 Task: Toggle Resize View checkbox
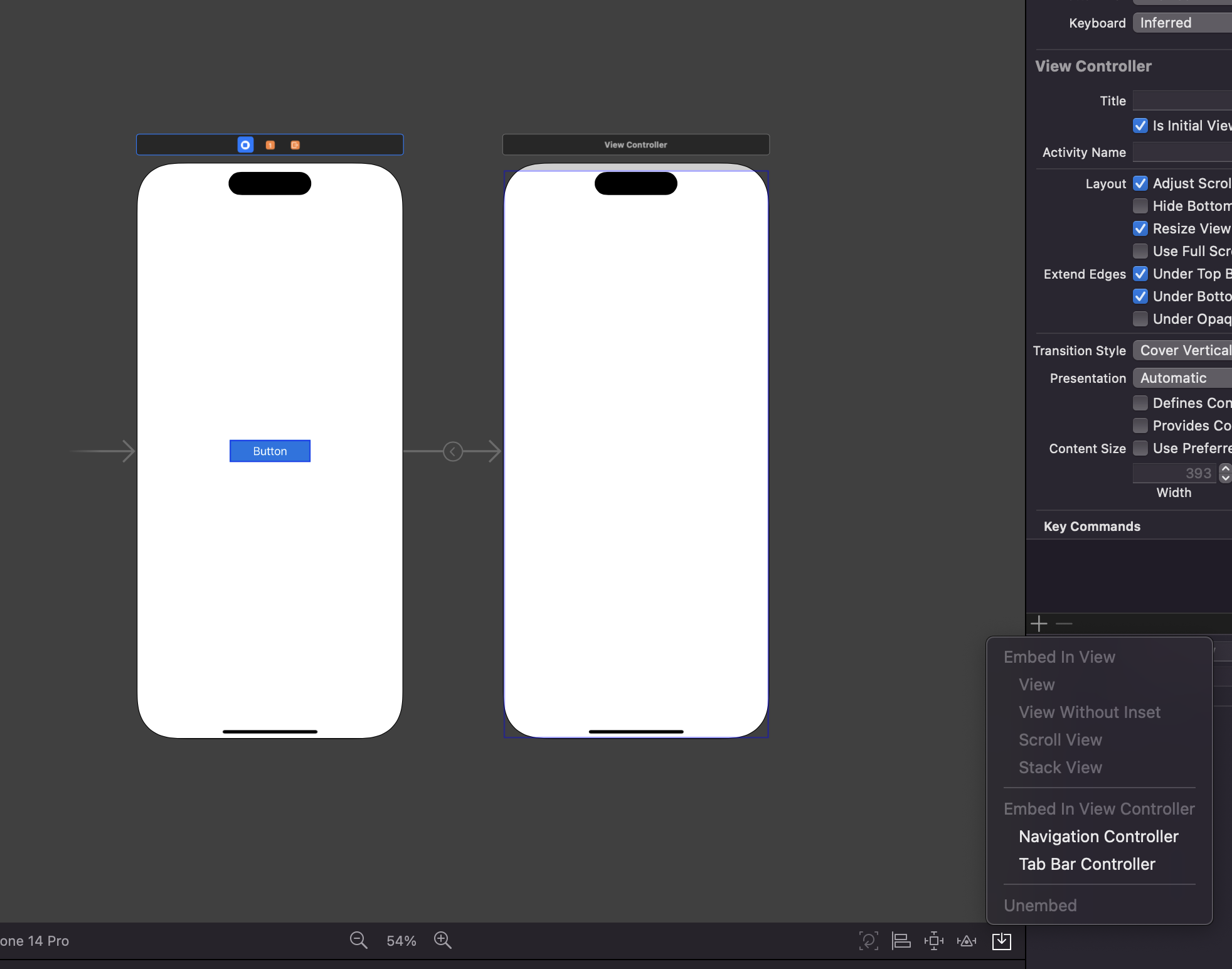tap(1140, 228)
